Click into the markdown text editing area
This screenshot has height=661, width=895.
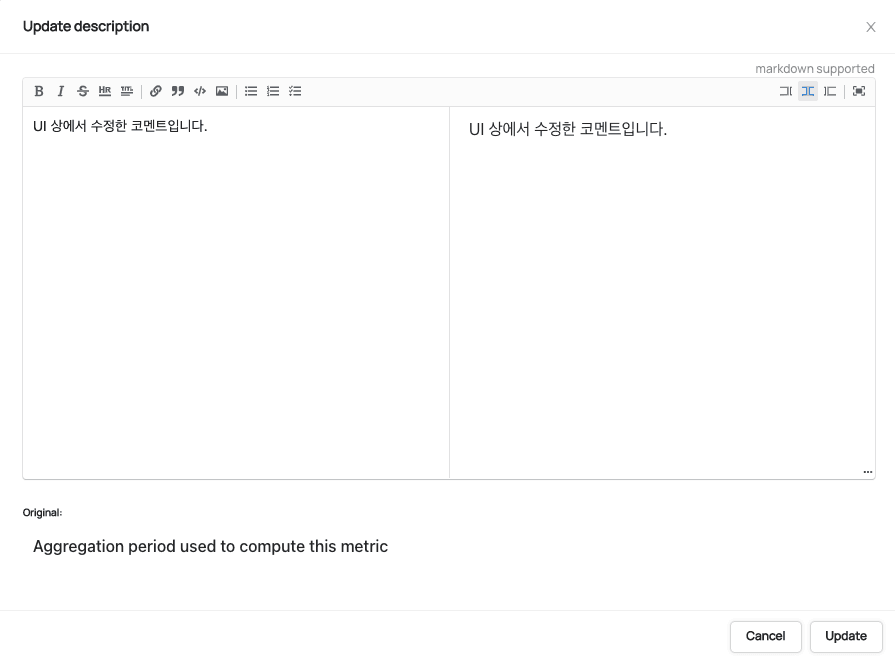pyautogui.click(x=236, y=292)
